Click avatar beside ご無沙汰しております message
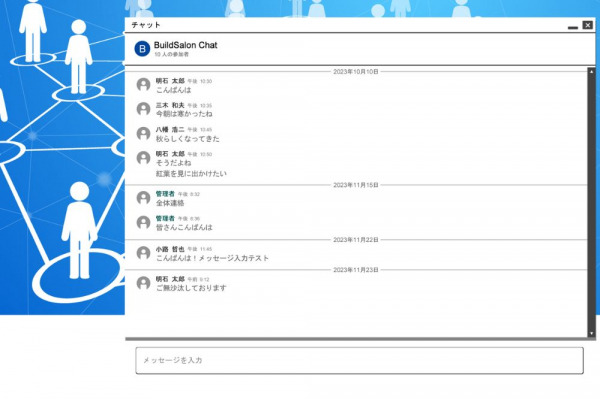Viewport: 600px width, 399px height. [x=143, y=283]
